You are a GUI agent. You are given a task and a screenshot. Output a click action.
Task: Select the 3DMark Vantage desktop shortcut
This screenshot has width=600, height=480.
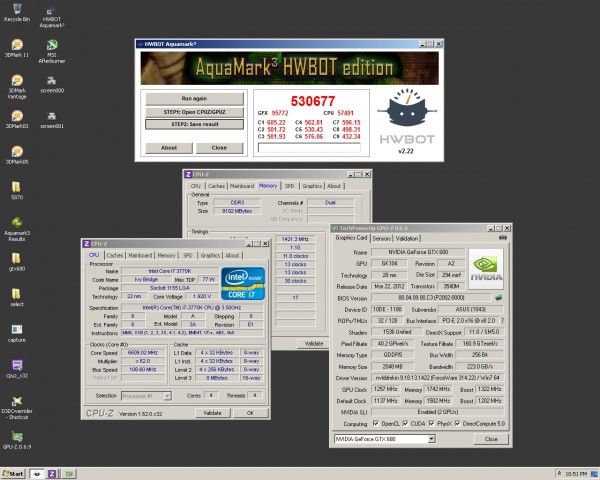pos(17,87)
